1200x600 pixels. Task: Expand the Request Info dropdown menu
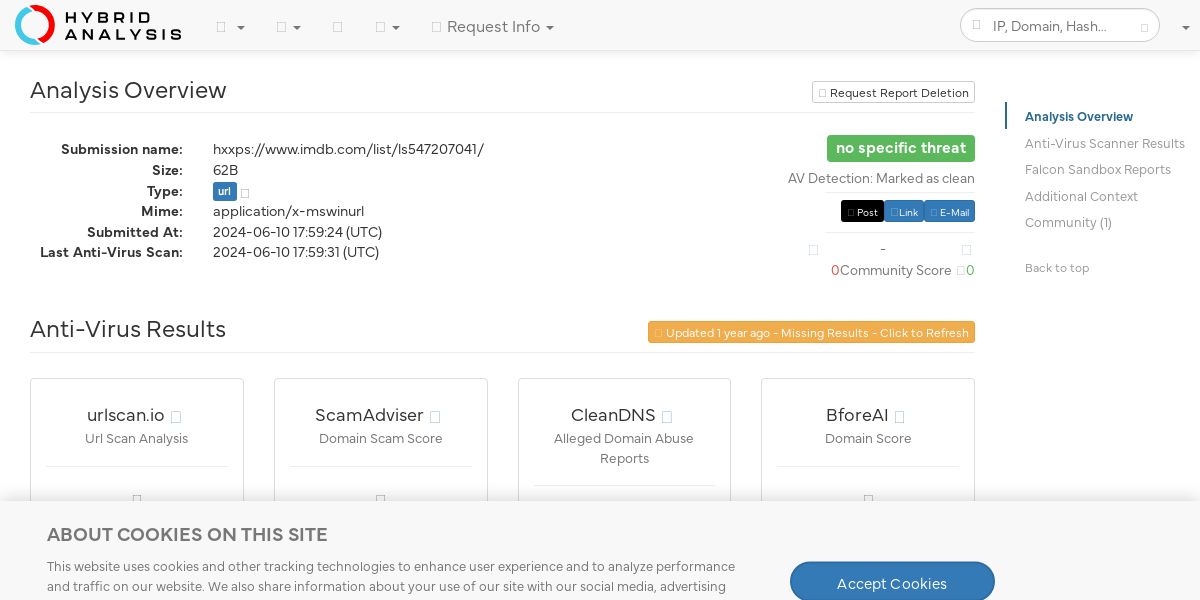(493, 27)
